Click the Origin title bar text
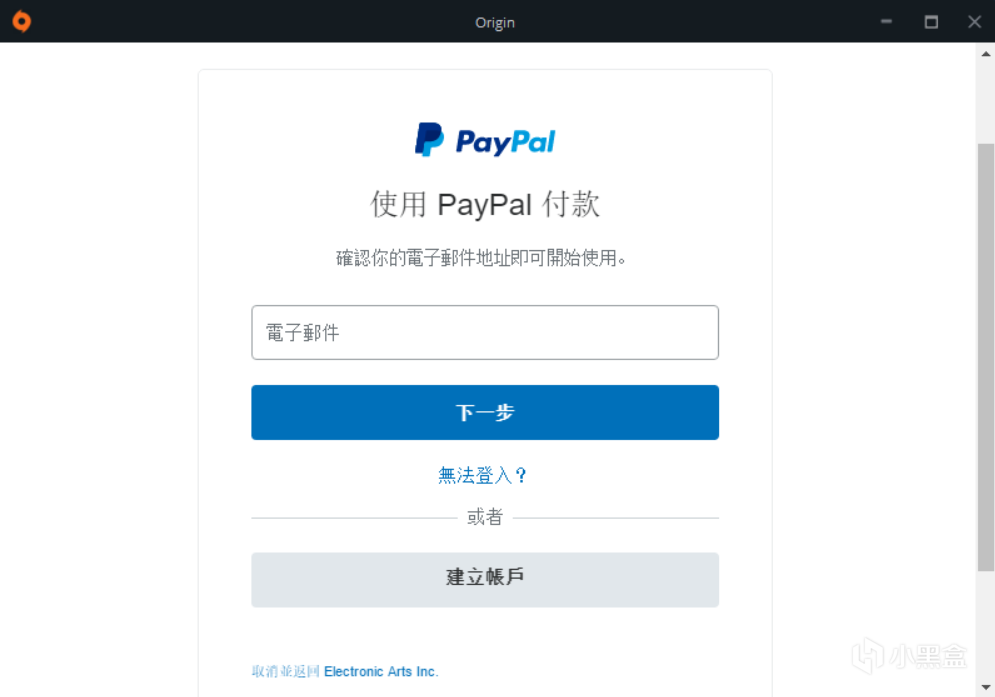 pyautogui.click(x=495, y=22)
